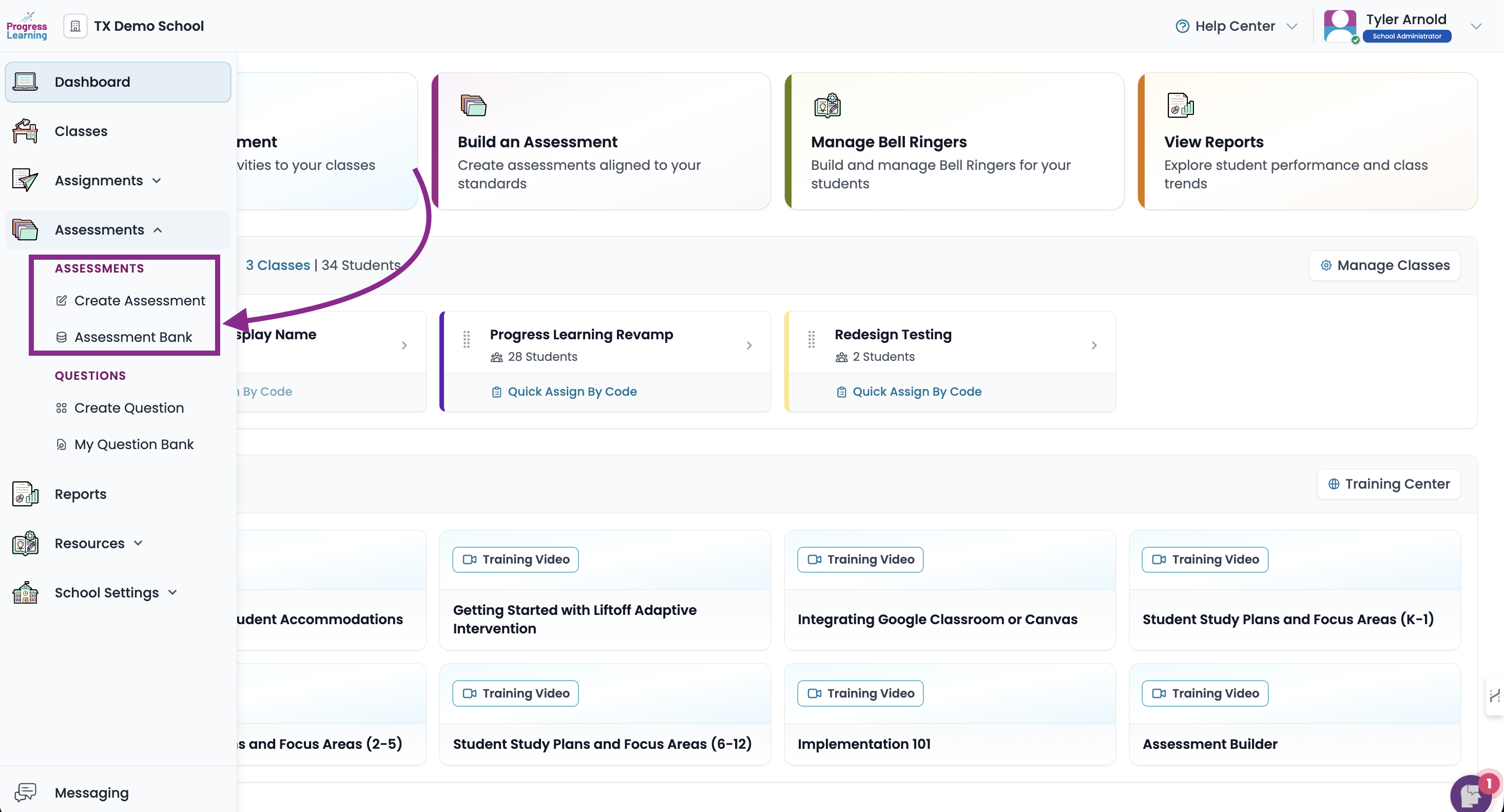
Task: Open Classes from the sidebar
Action: pos(118,131)
